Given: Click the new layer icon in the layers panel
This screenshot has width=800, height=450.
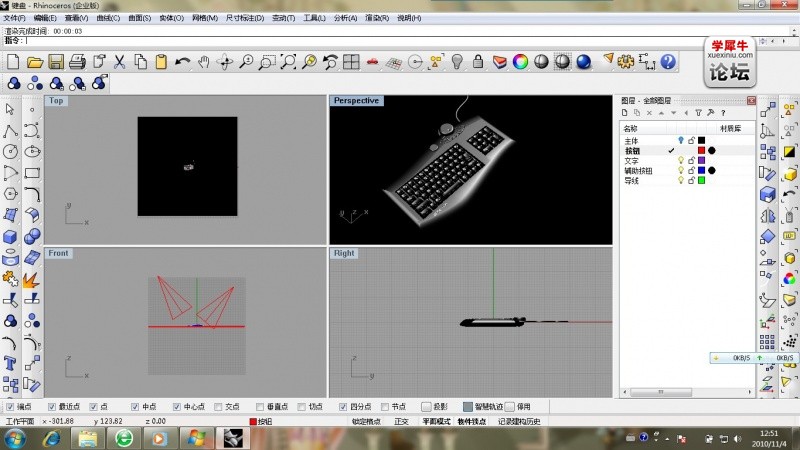Looking at the screenshot, I should 624,113.
